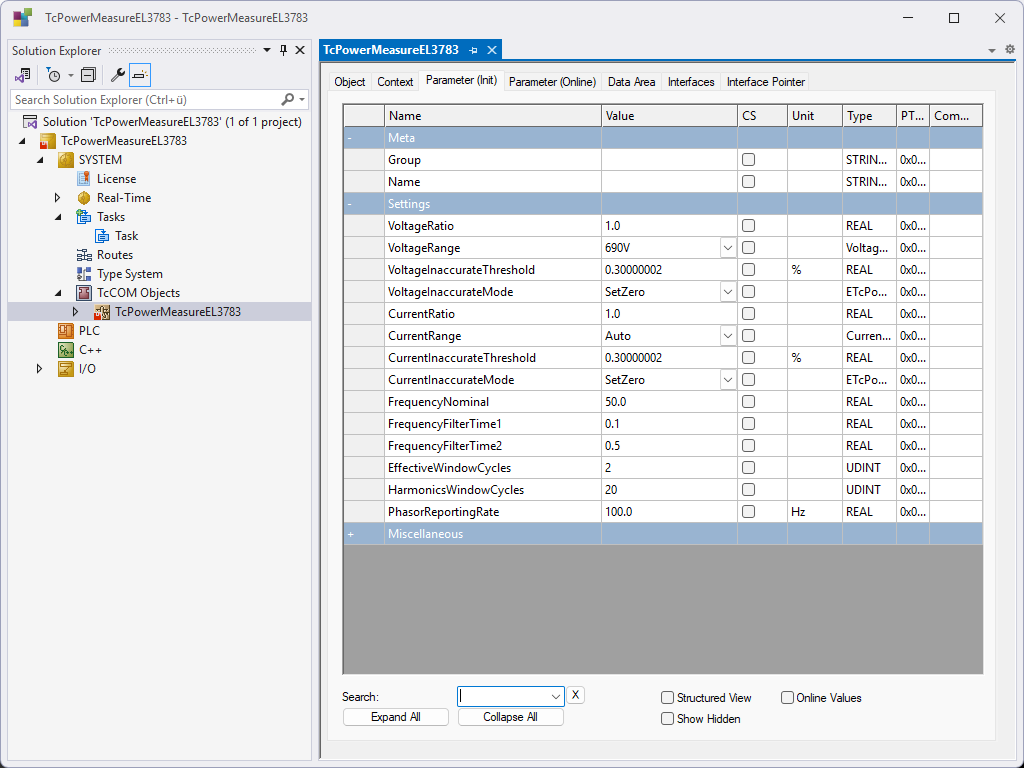
Task: Click the search magnifier icon in Solution Explorer
Action: [x=287, y=99]
